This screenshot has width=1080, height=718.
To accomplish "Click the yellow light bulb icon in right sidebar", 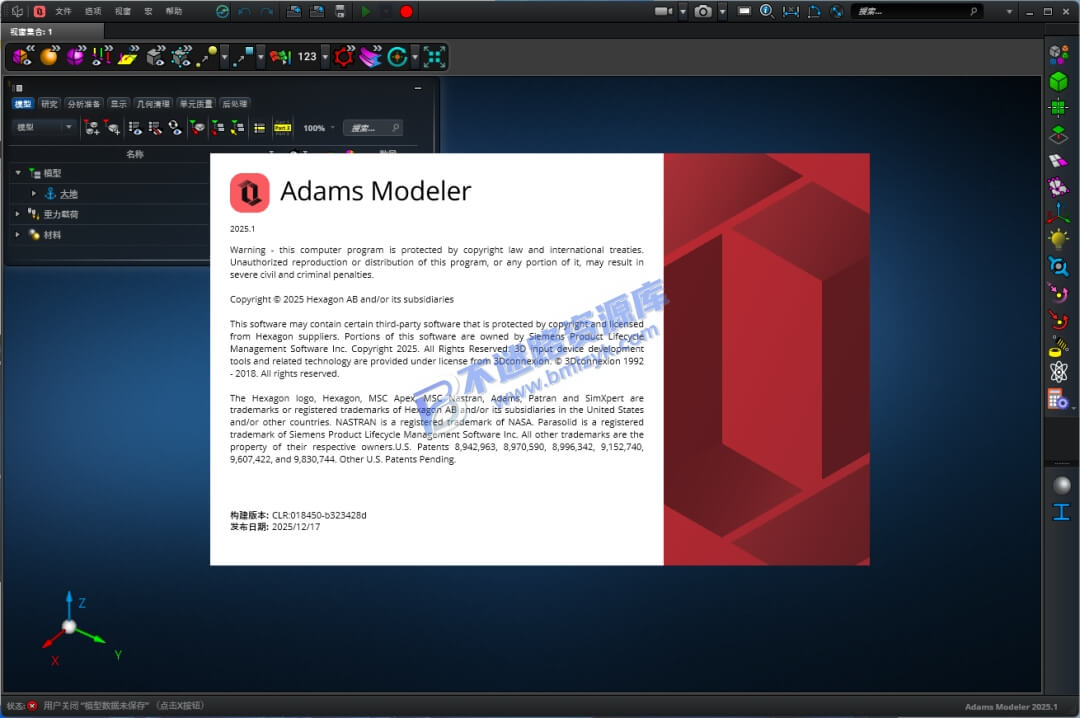I will point(1059,239).
